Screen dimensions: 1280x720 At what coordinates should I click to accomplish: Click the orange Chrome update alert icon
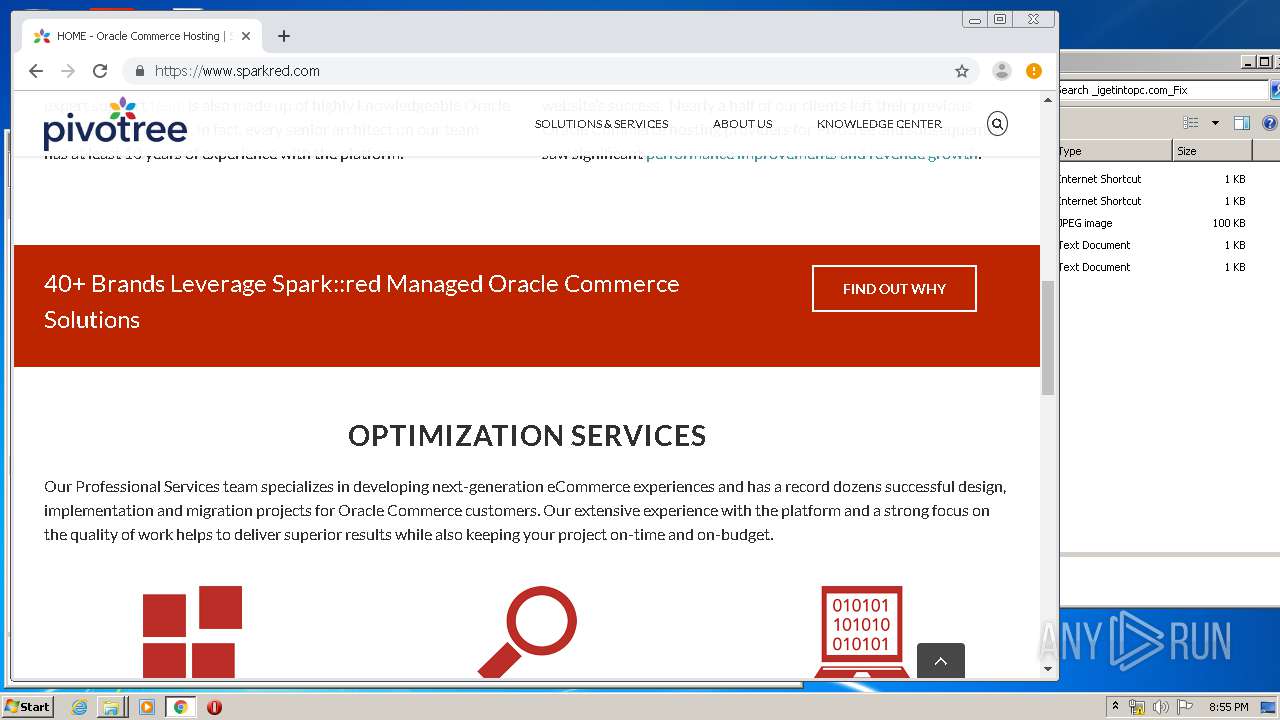(x=1034, y=71)
